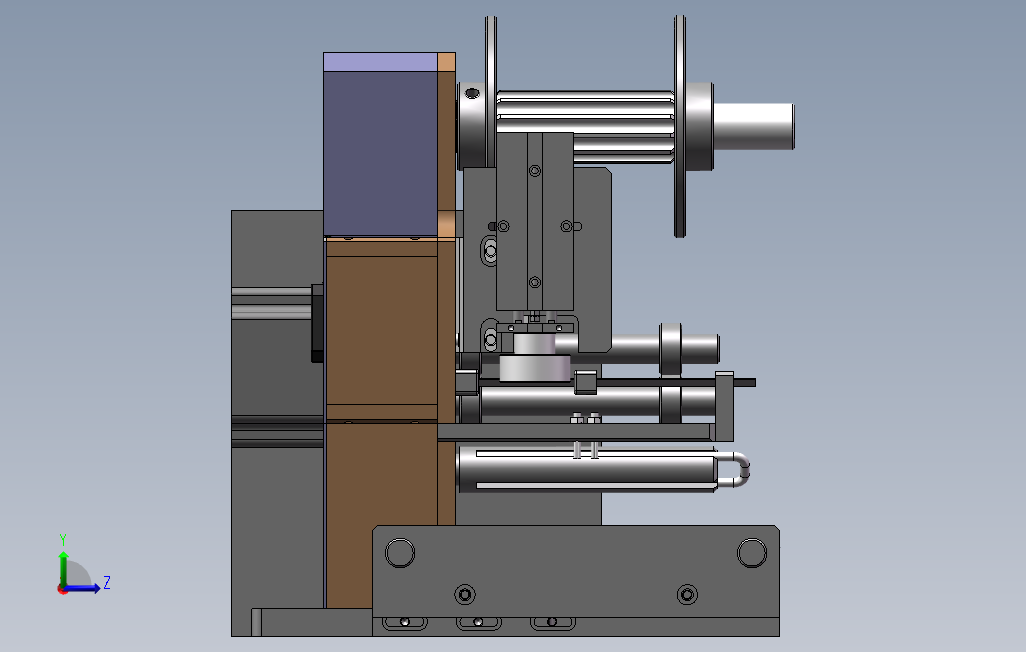This screenshot has height=652, width=1026.
Task: Select the long lower pneumatic cylinder body
Action: pos(587,469)
